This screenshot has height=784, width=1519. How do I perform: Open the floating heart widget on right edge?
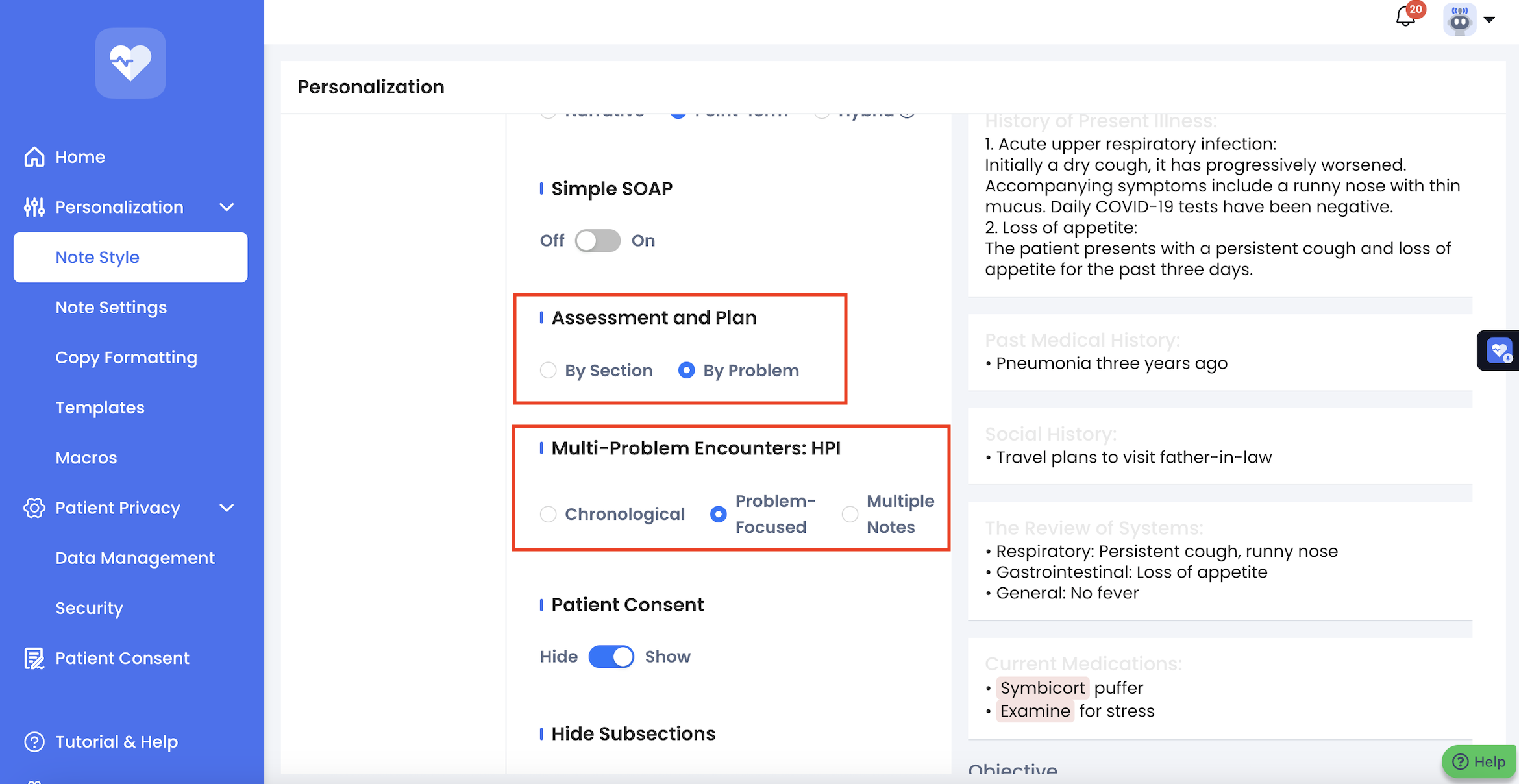tap(1499, 351)
